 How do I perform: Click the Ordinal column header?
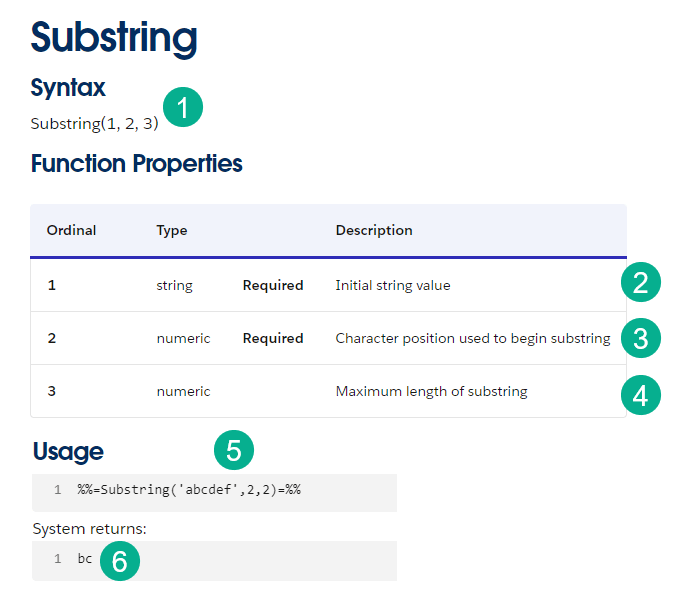71,230
